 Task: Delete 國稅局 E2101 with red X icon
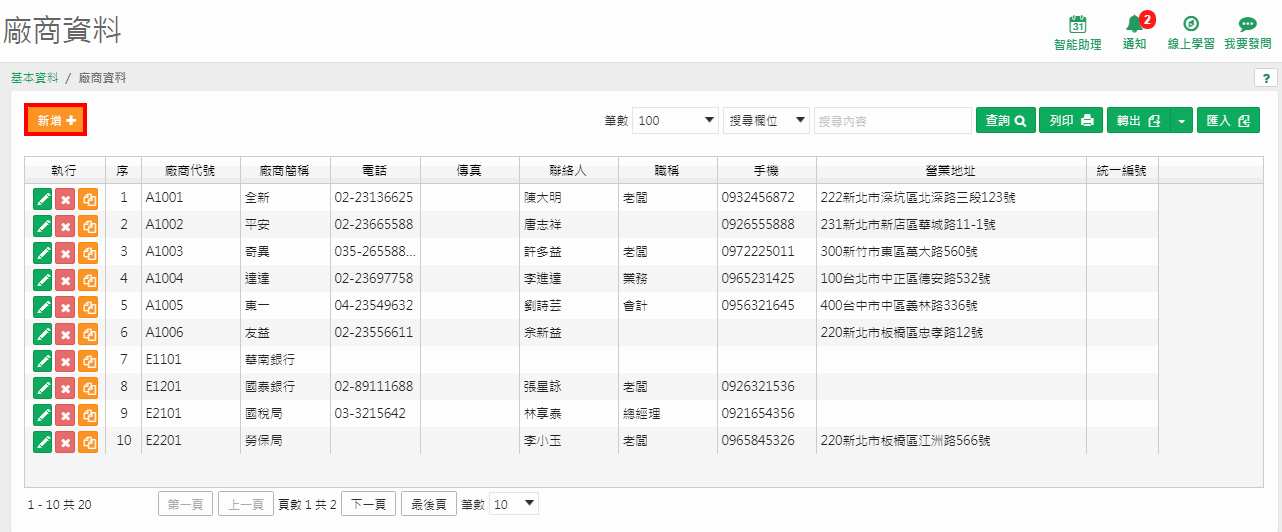click(x=65, y=414)
